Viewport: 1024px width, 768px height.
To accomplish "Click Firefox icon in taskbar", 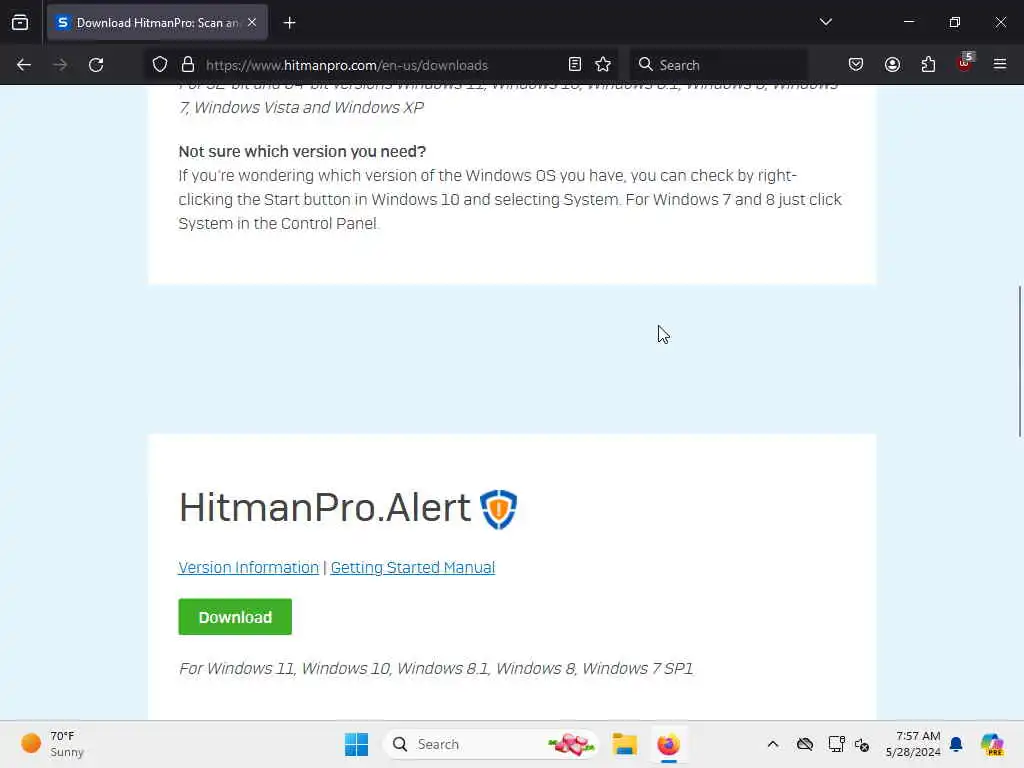I will tap(668, 744).
